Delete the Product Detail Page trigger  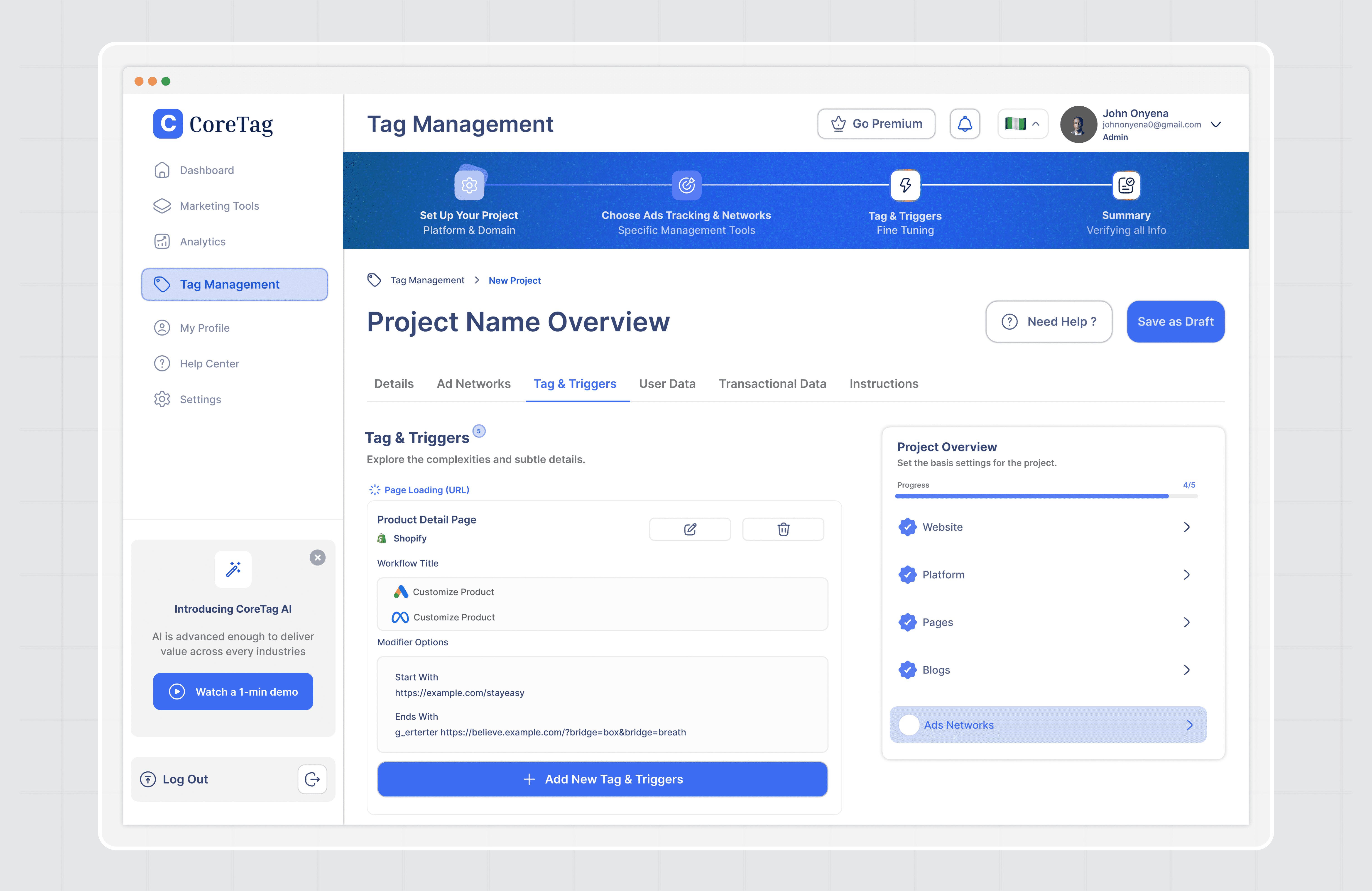[783, 529]
